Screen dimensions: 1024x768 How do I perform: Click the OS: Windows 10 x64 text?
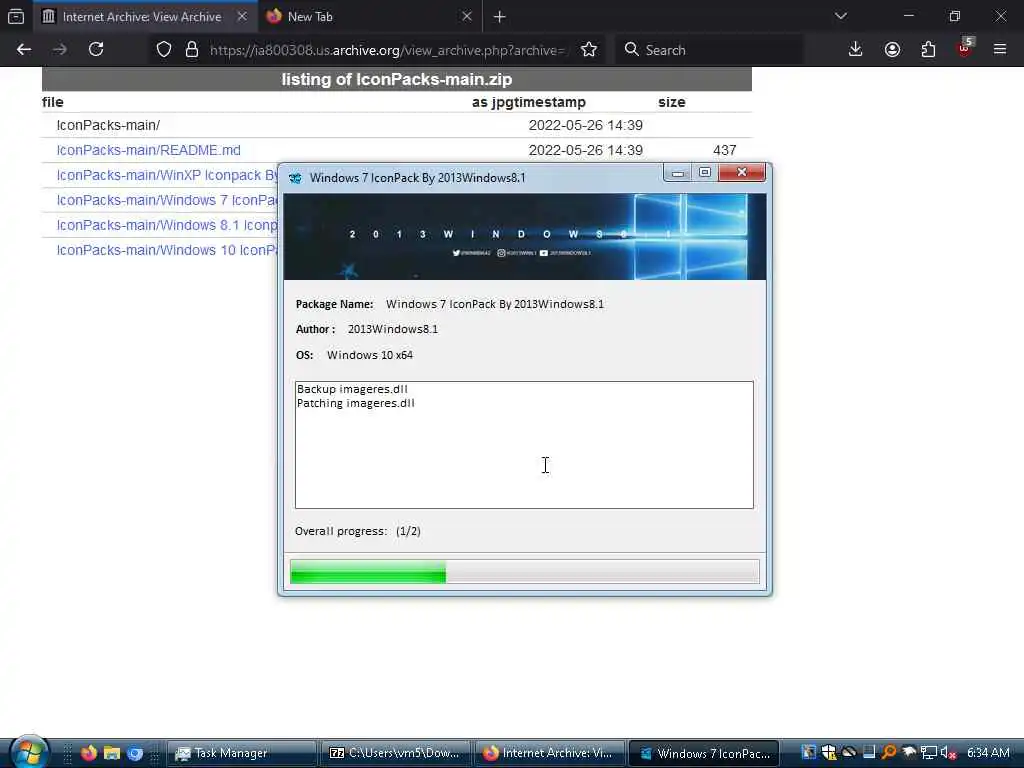(354, 355)
